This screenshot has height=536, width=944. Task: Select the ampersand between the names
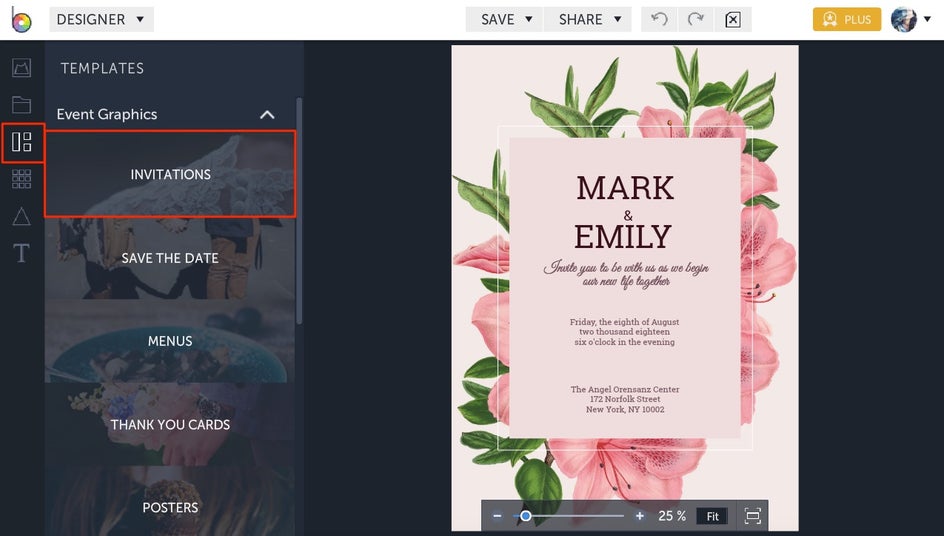point(628,215)
